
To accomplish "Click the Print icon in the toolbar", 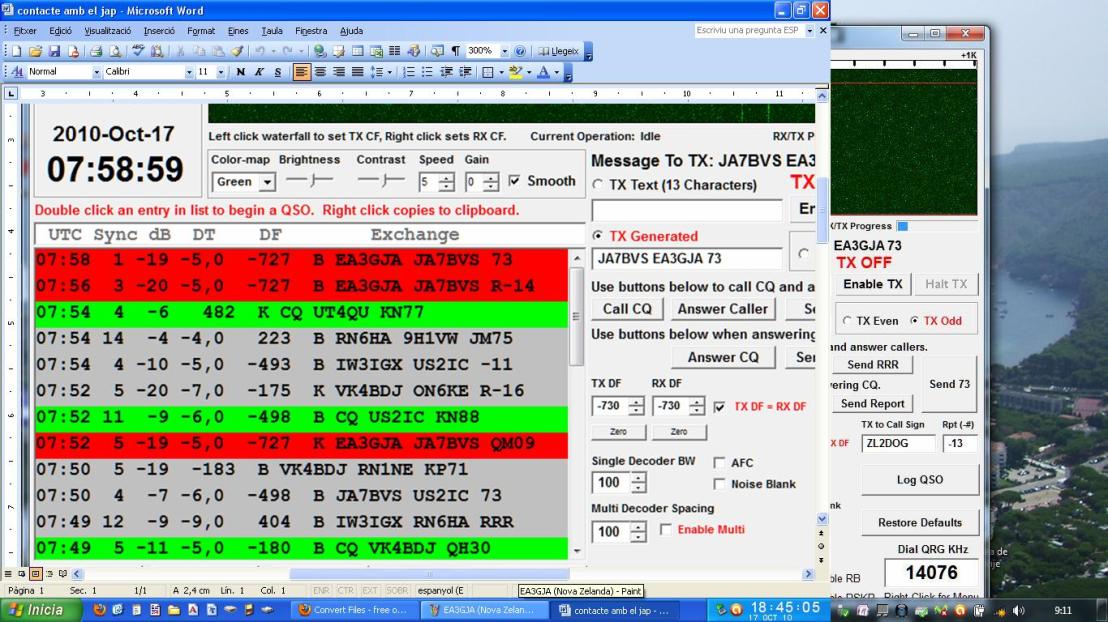I will pos(96,51).
